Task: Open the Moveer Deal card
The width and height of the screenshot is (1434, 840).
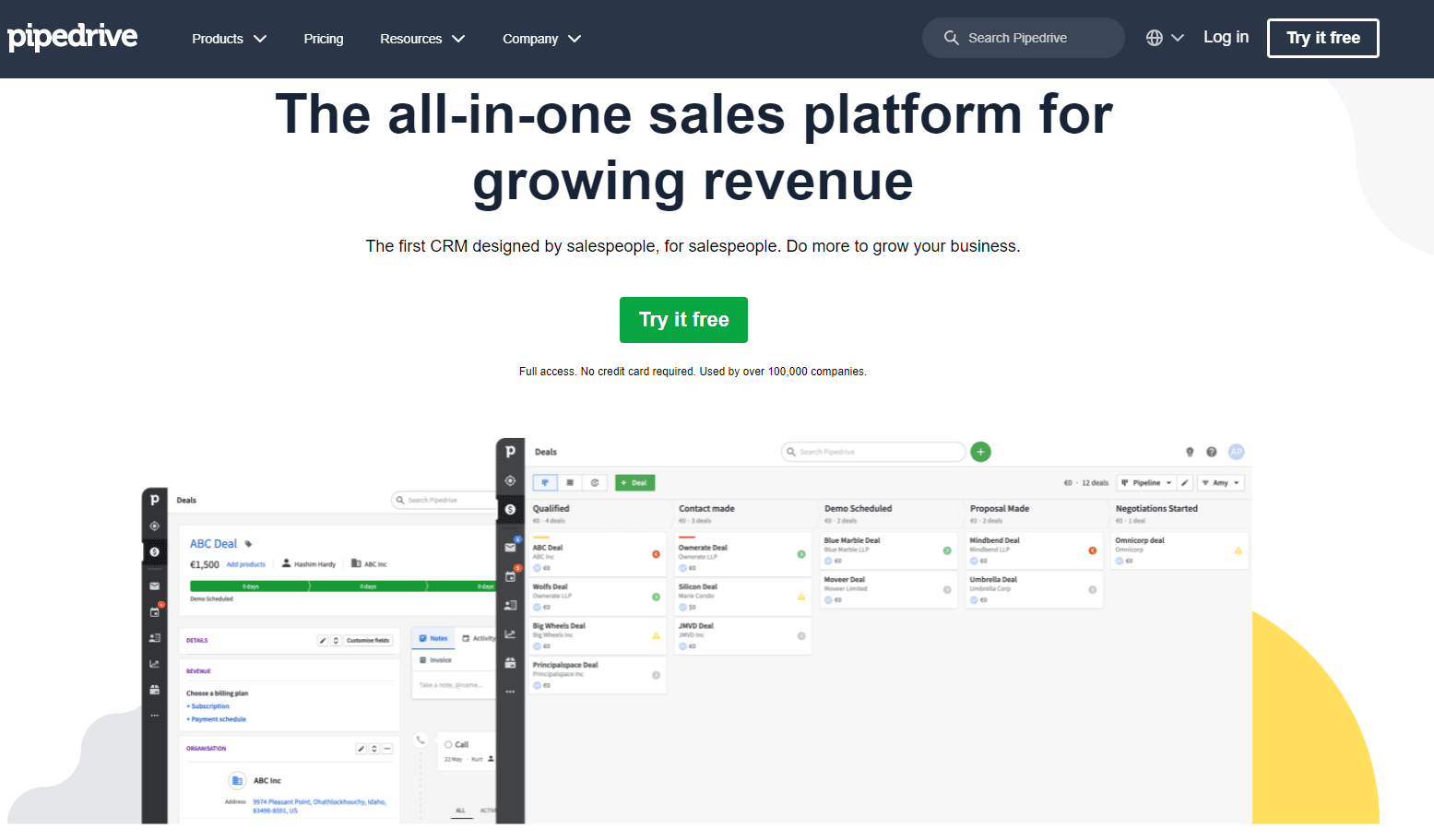Action: [x=888, y=589]
